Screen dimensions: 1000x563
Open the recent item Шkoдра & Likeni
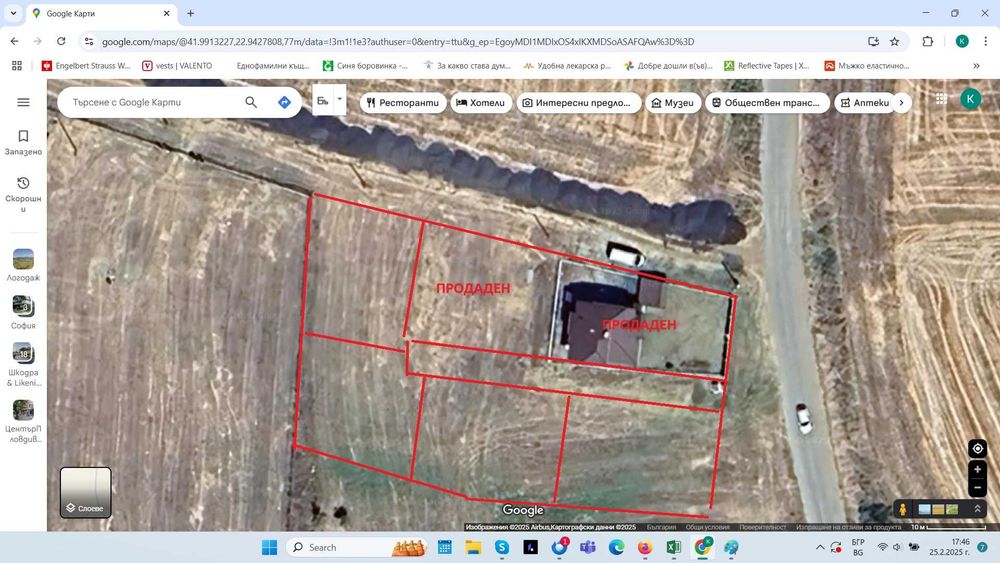pos(23,365)
